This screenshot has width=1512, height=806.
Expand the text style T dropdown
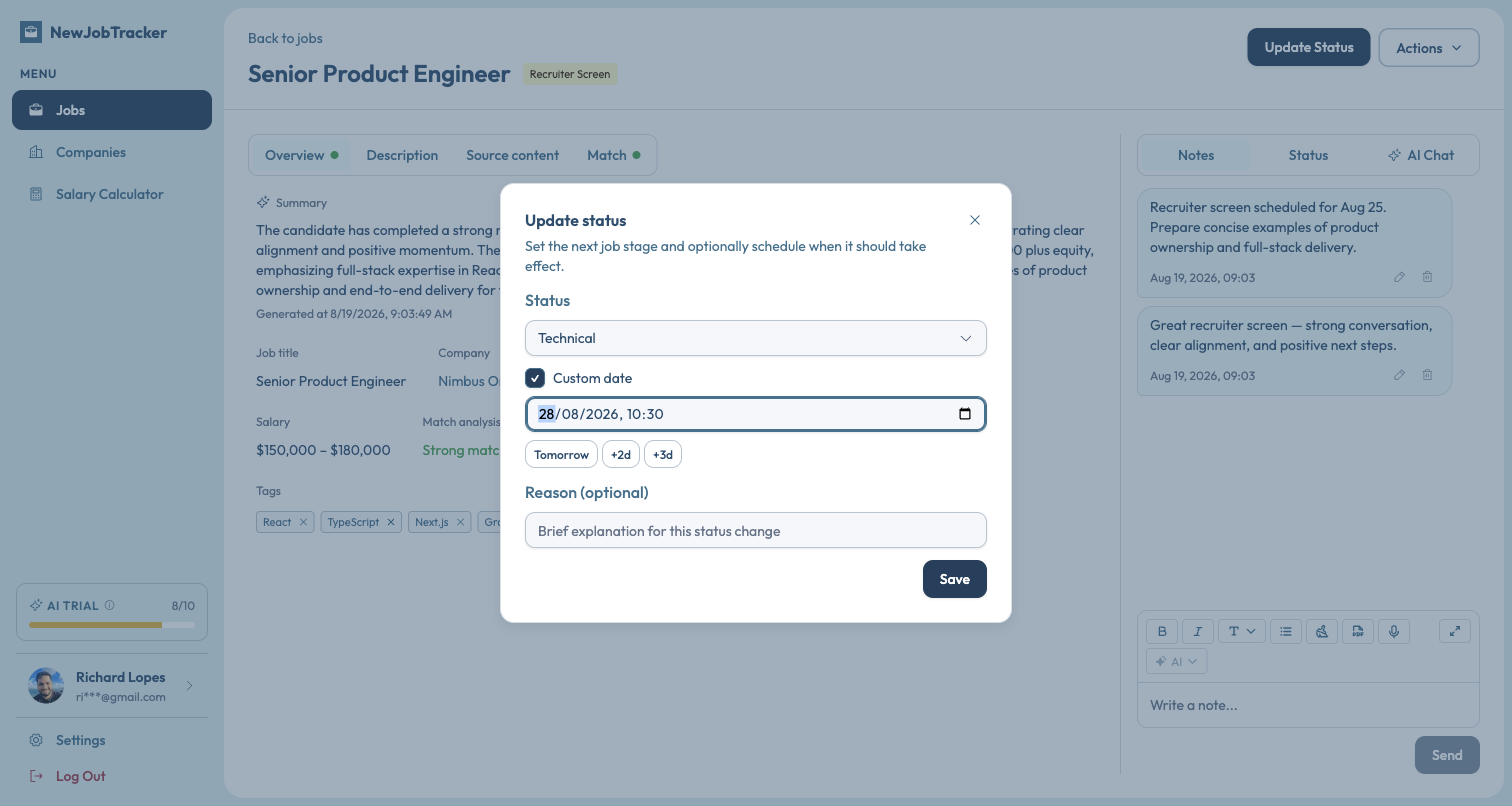click(1242, 631)
